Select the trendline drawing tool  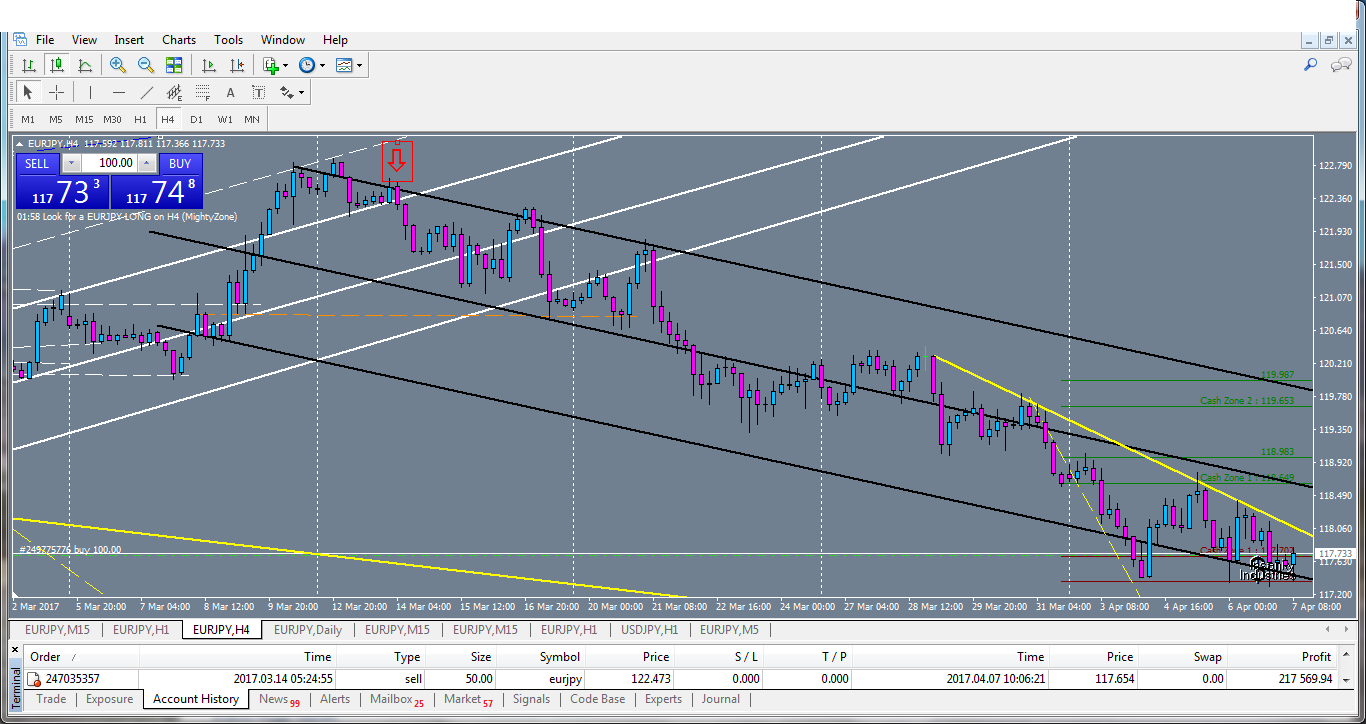point(148,92)
